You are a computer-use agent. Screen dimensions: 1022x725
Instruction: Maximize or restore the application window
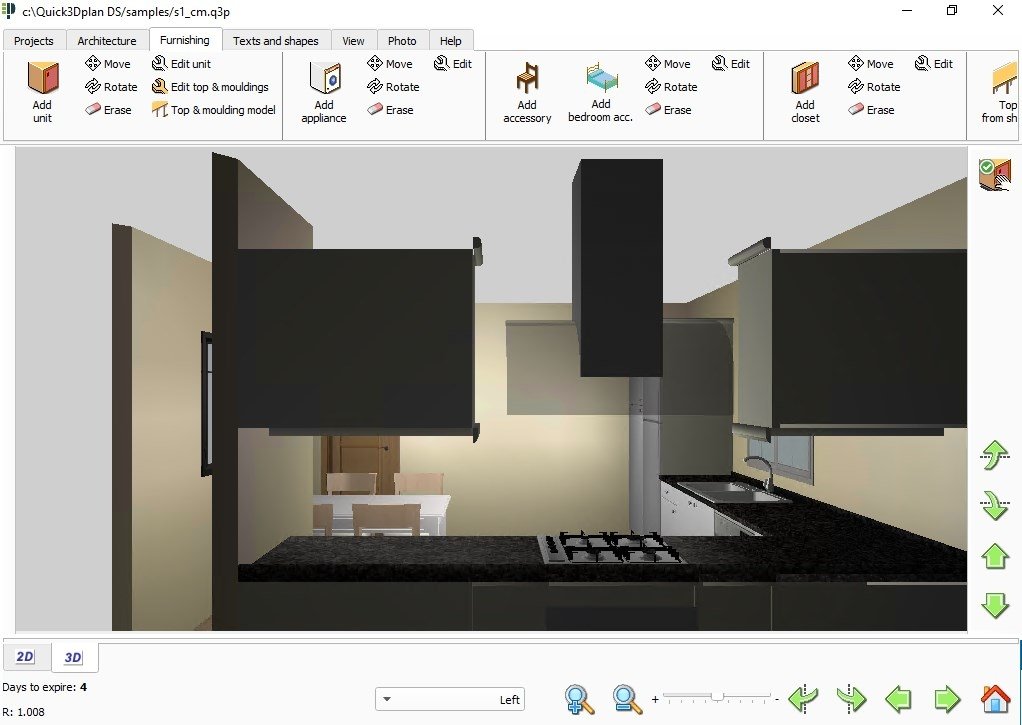(952, 10)
